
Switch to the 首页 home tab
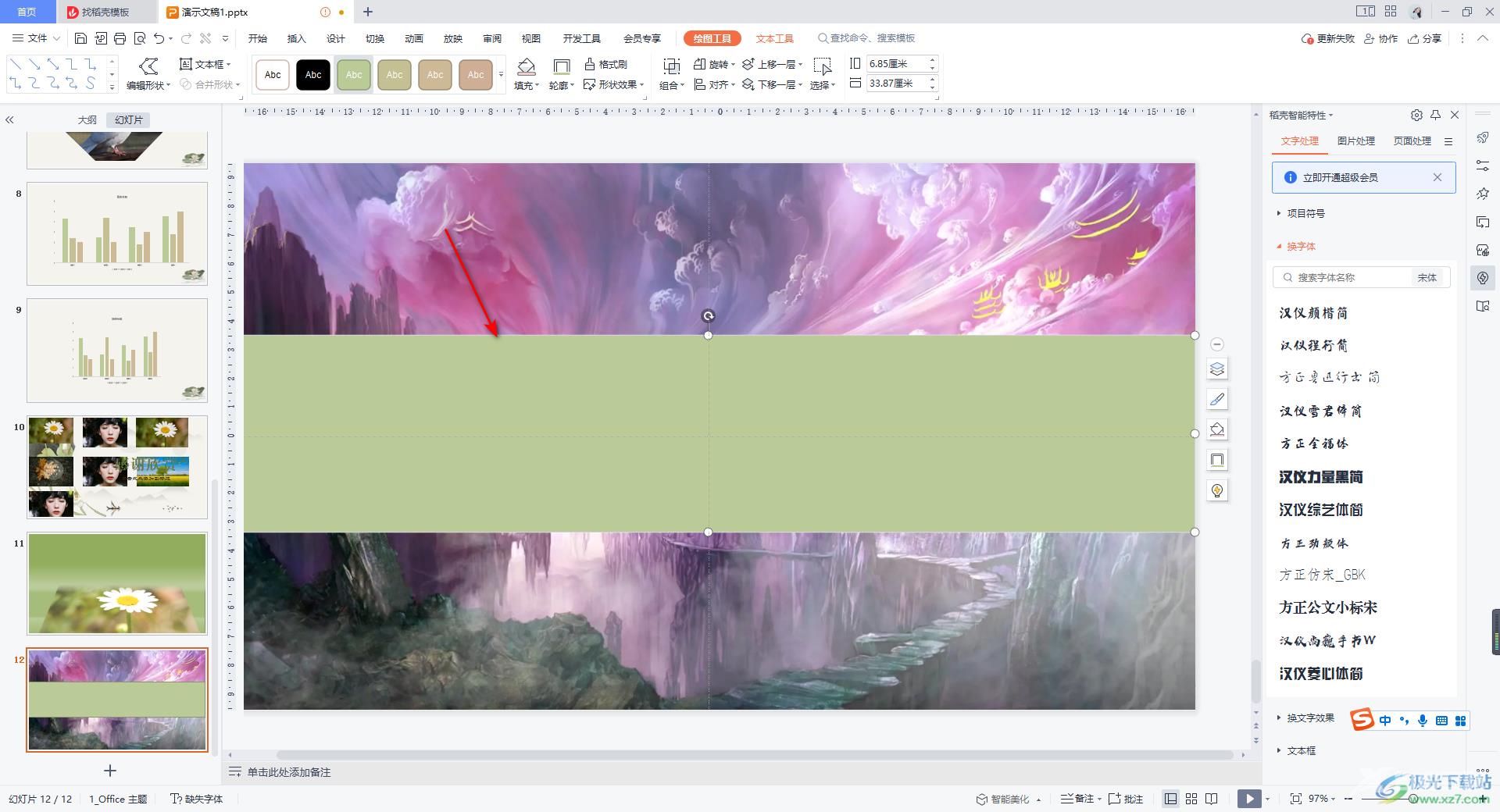pyautogui.click(x=27, y=11)
